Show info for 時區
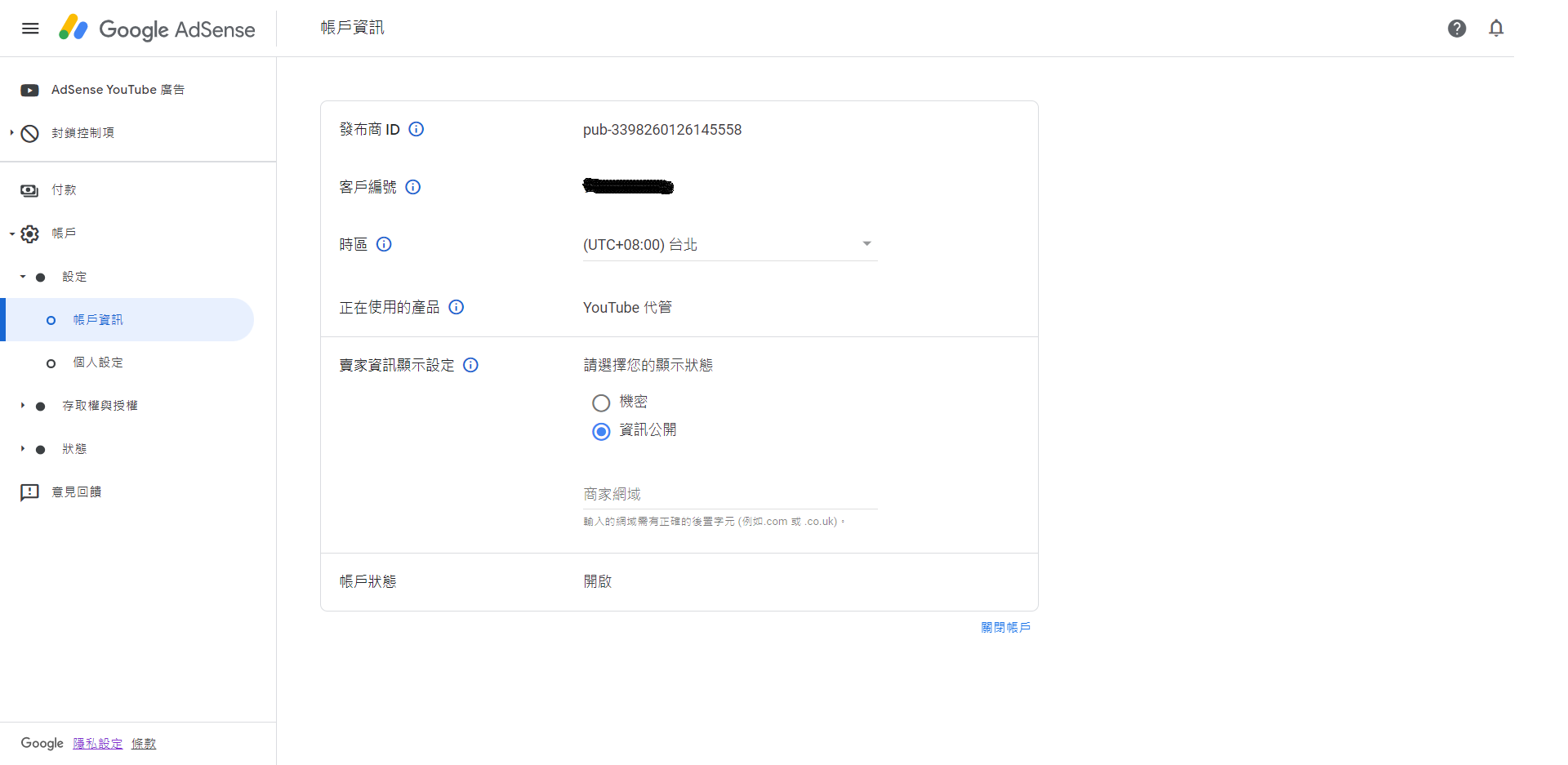Screen dimensions: 1568x765 (384, 244)
